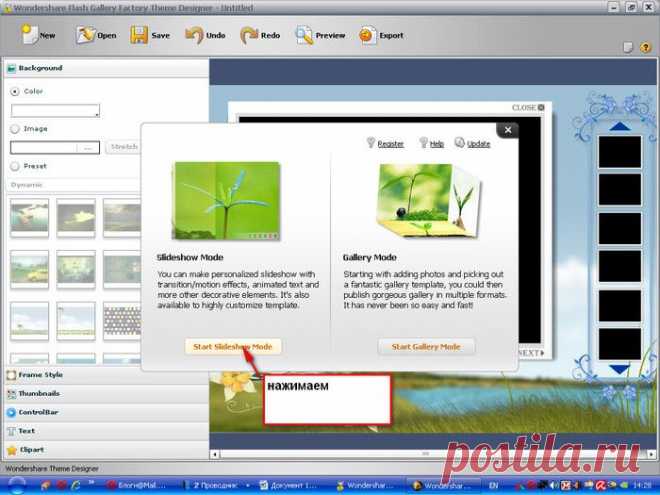Choose first preset thumbnail in top row
660x495 pixels.
[29, 218]
